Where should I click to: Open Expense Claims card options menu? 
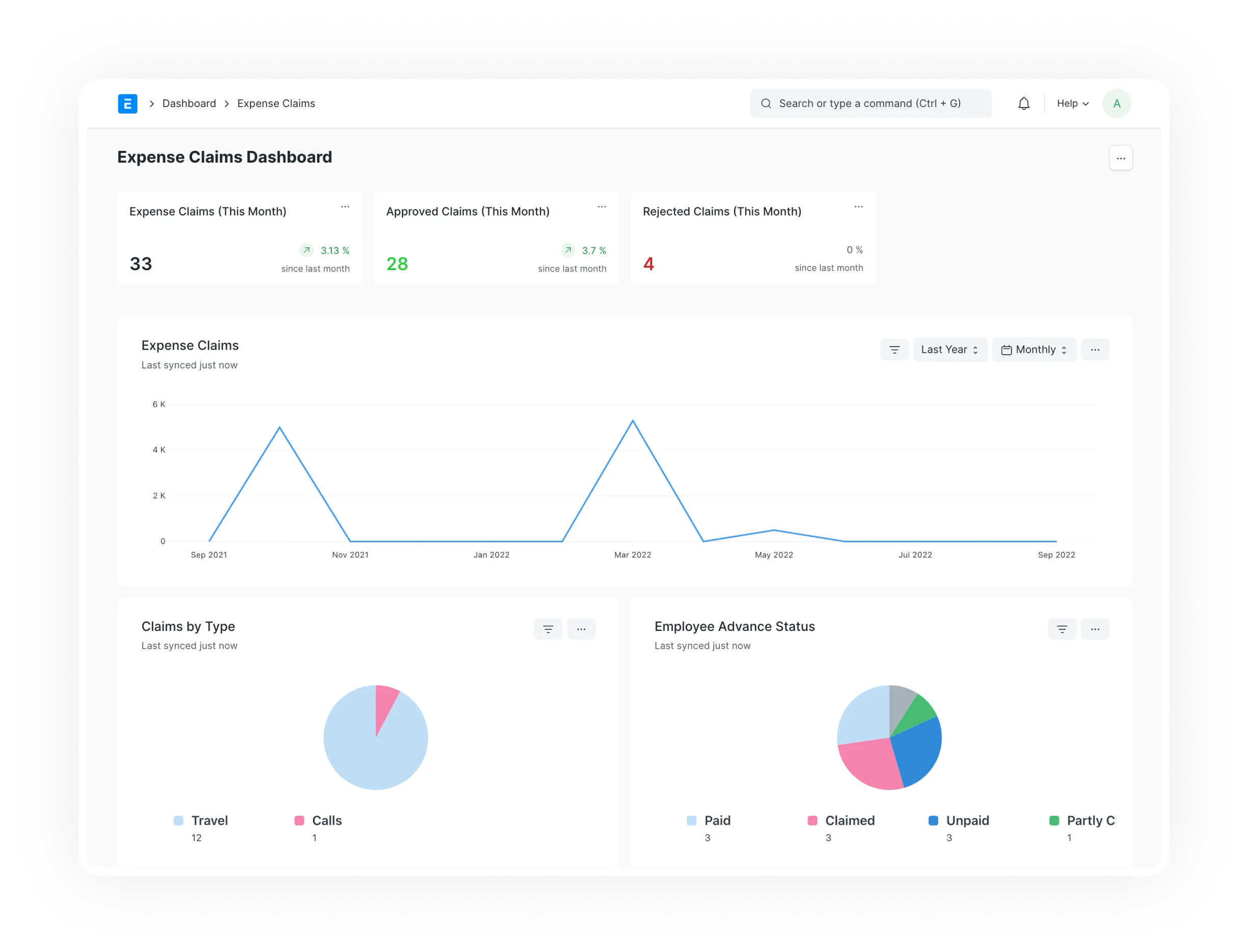point(345,207)
